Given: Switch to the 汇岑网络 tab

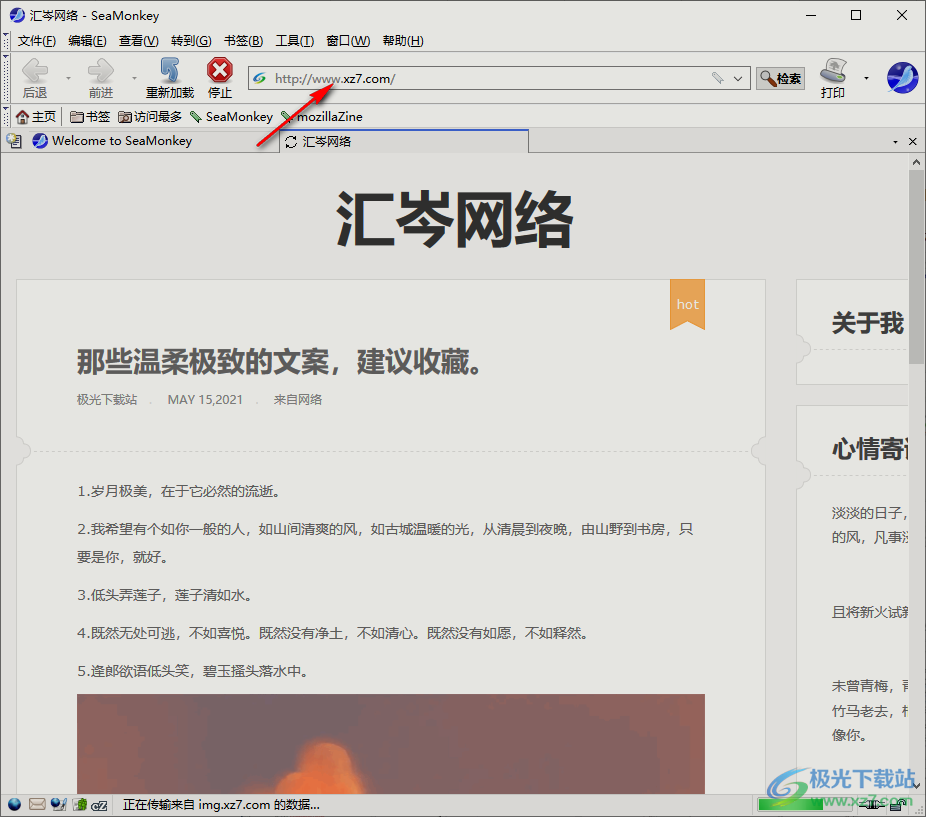Looking at the screenshot, I should 404,141.
